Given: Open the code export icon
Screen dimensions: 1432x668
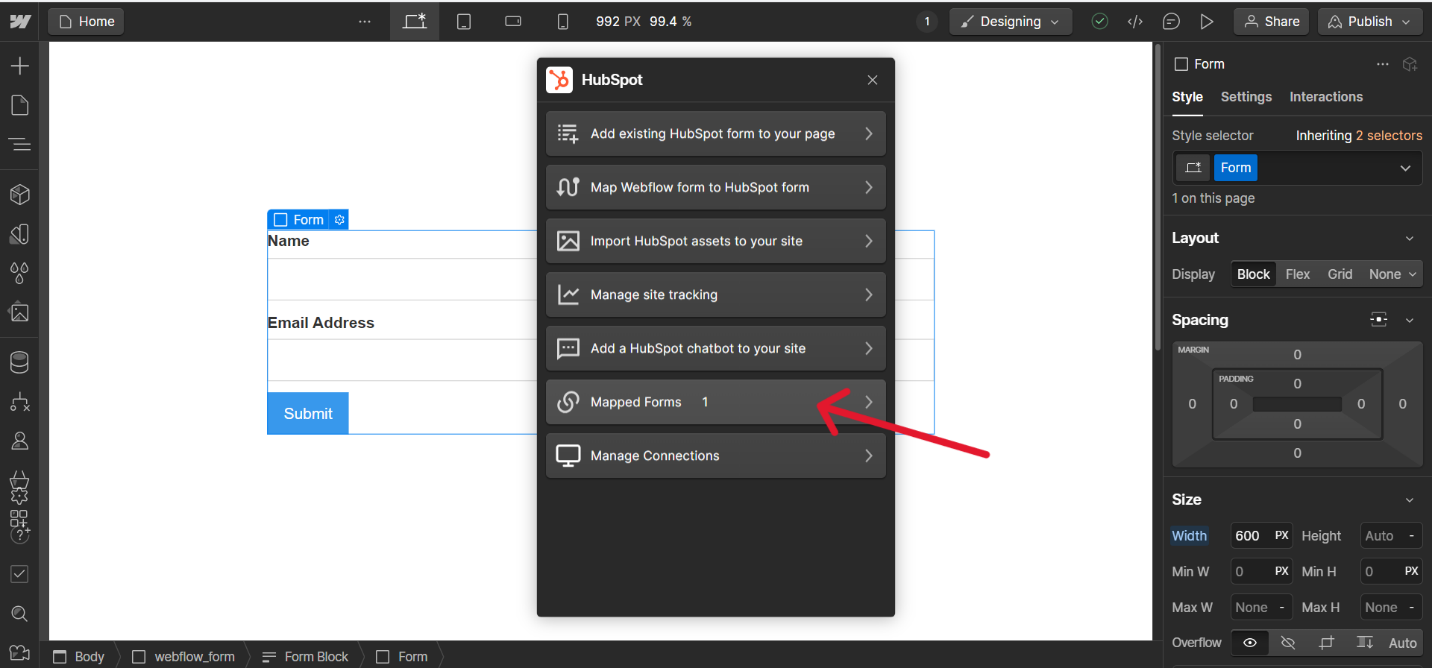Looking at the screenshot, I should [1135, 21].
